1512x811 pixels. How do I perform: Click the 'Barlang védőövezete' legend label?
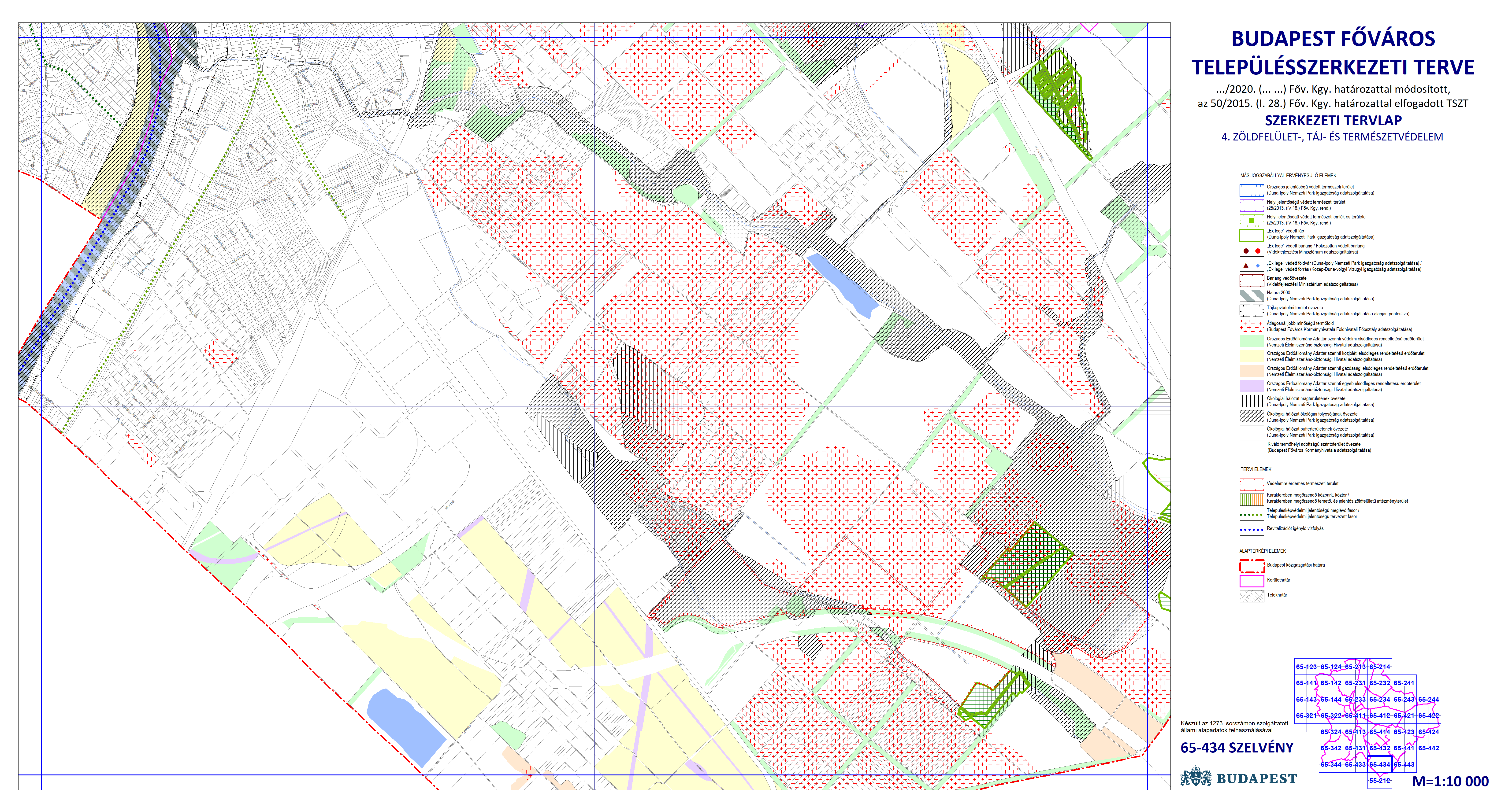(x=1287, y=278)
